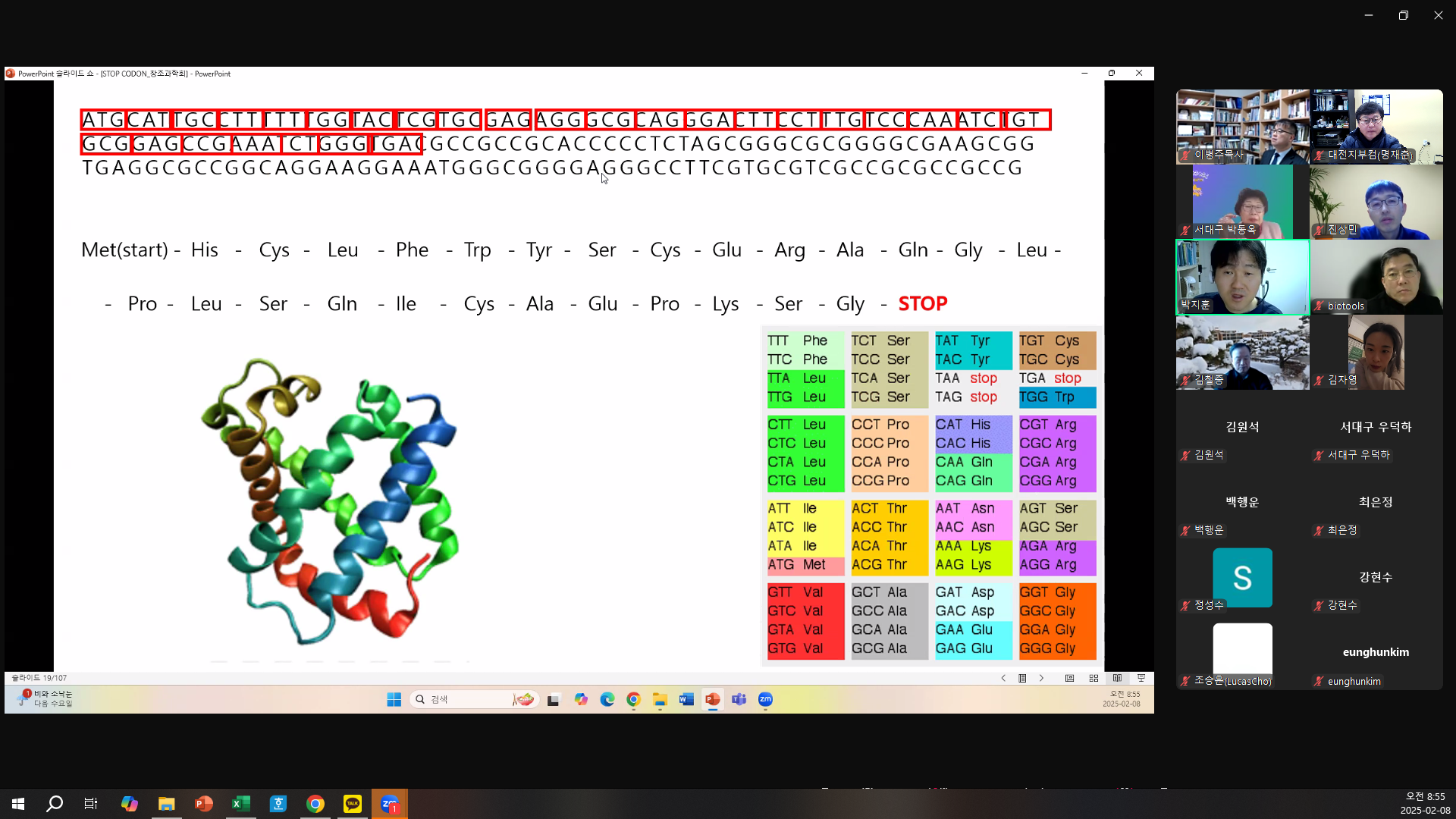Viewport: 1456px width, 819px height.
Task: Open the slide list menu icon
Action: pyautogui.click(x=1022, y=678)
